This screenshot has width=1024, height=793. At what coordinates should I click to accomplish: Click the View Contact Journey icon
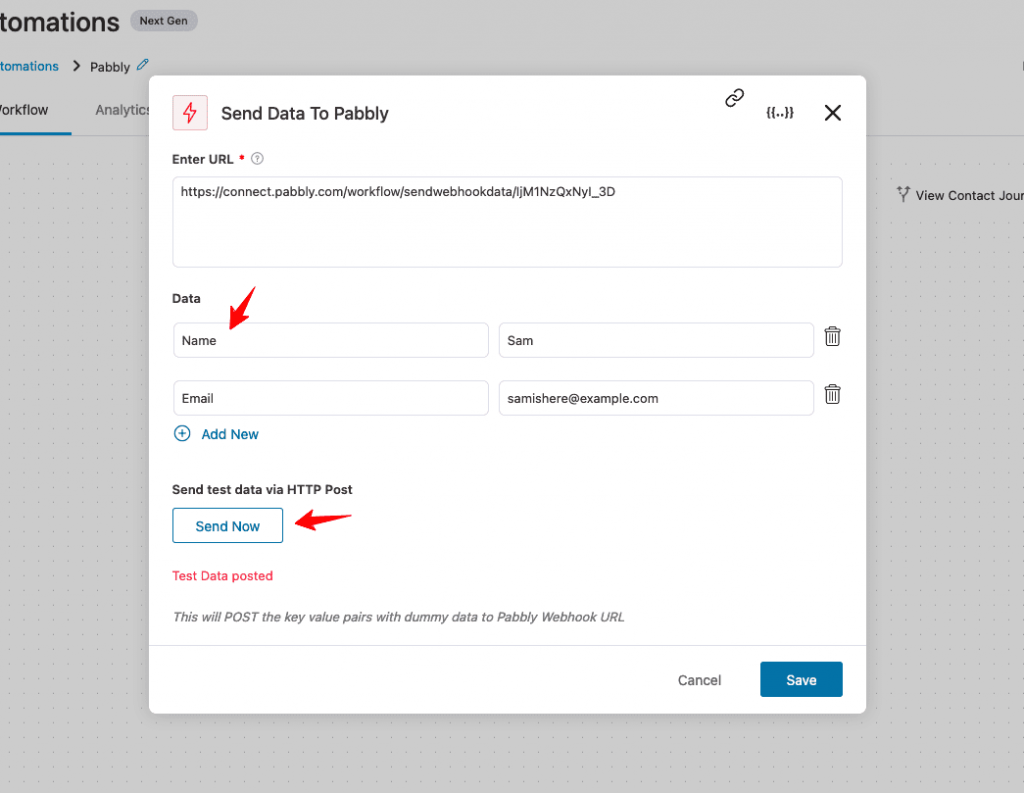pos(903,194)
